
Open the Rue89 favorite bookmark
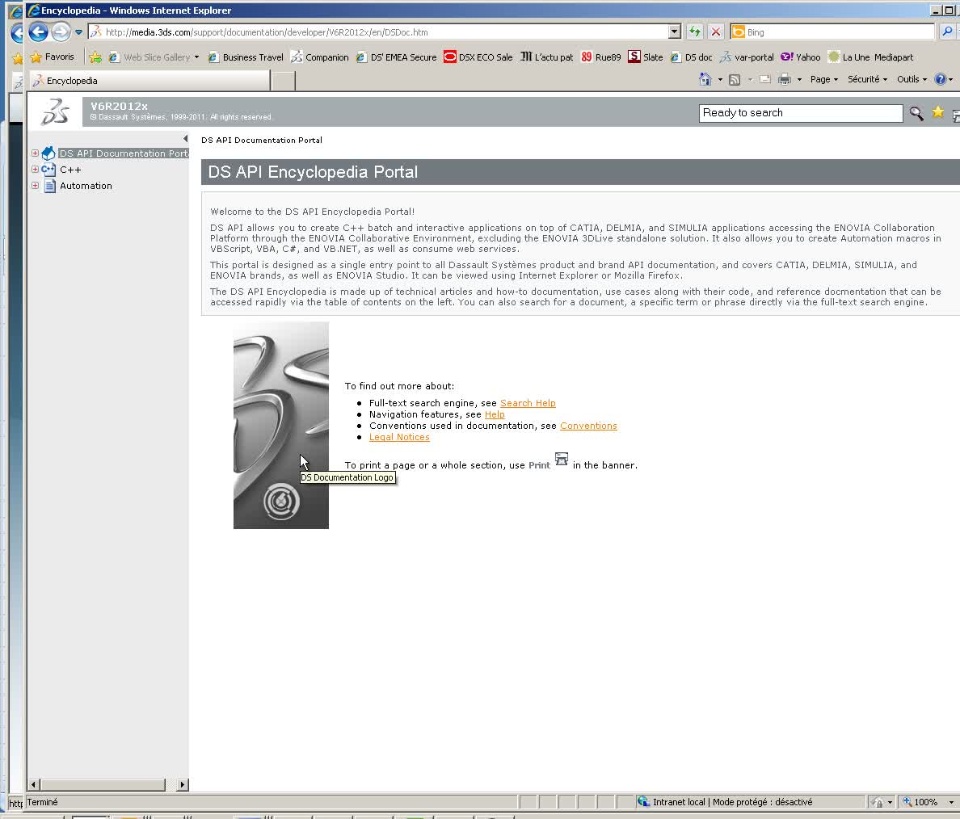tap(601, 57)
